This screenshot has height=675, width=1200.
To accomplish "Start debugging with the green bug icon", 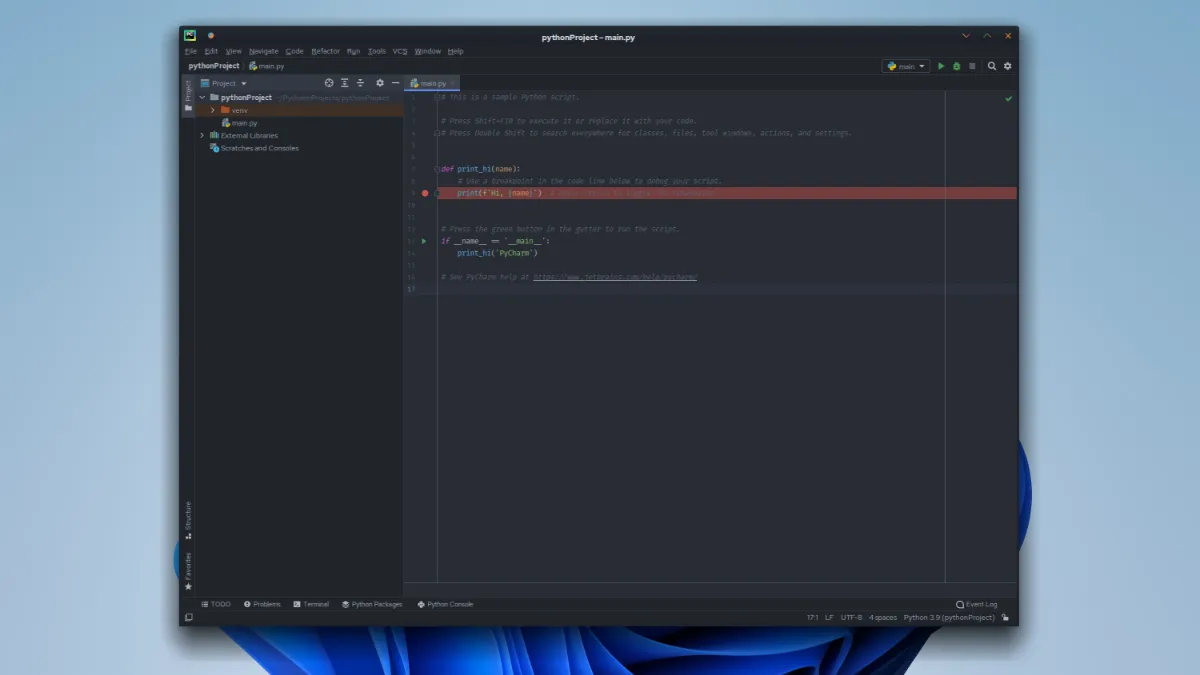I will (x=956, y=66).
